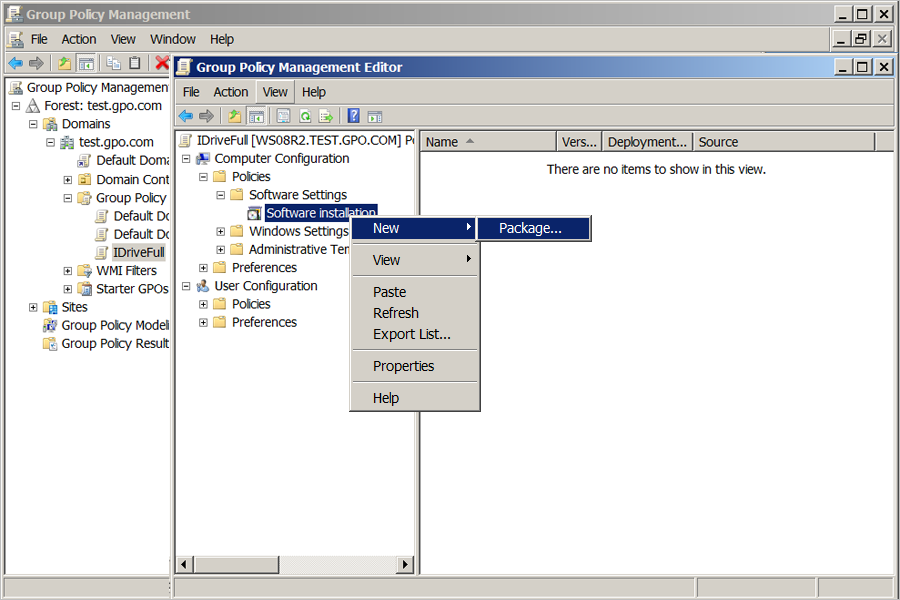This screenshot has width=900, height=600.
Task: Choose Refresh in the context menu
Action: coord(414,313)
